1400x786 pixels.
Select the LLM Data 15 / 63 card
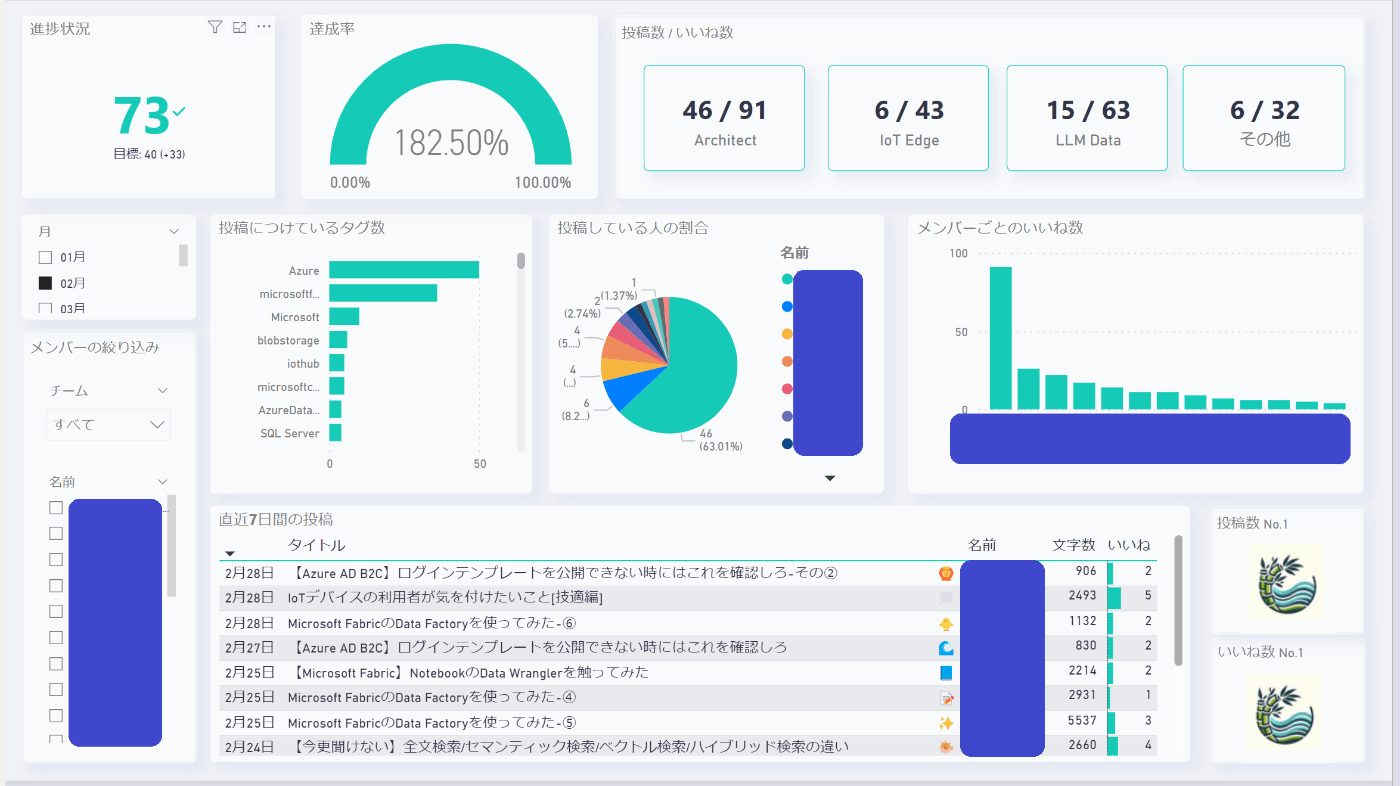point(1087,118)
